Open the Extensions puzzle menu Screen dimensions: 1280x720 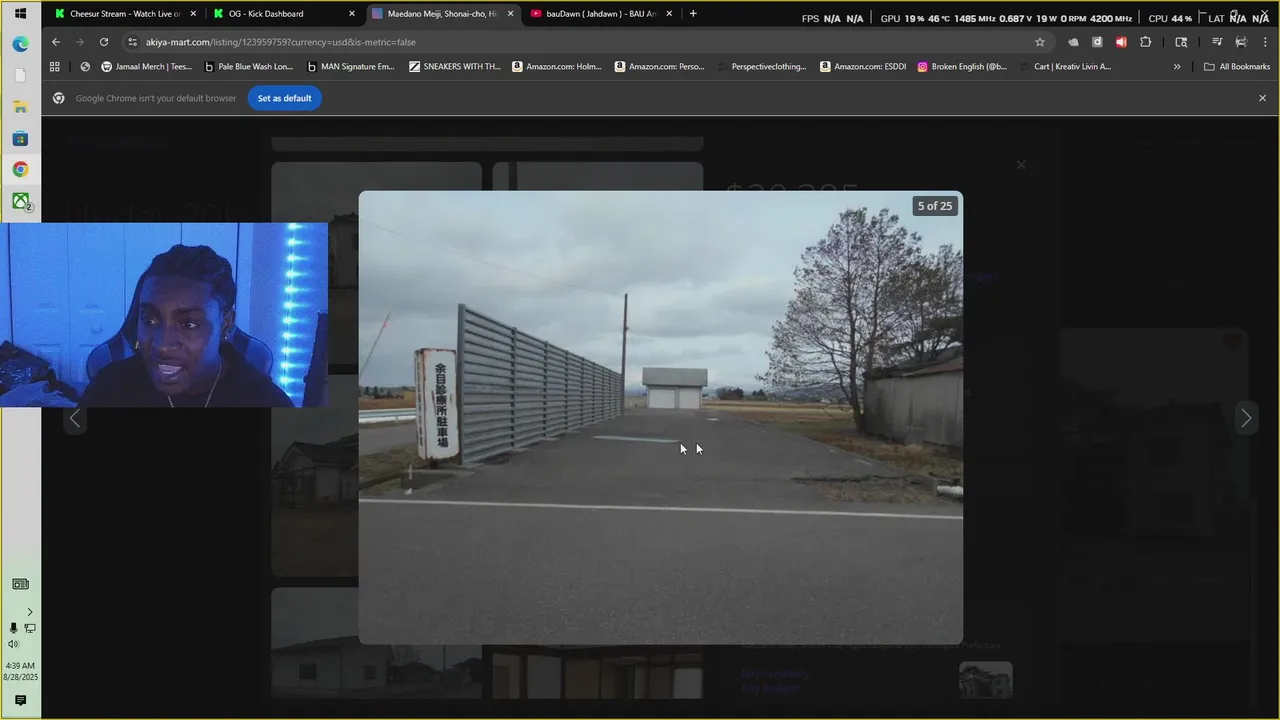[x=1146, y=42]
